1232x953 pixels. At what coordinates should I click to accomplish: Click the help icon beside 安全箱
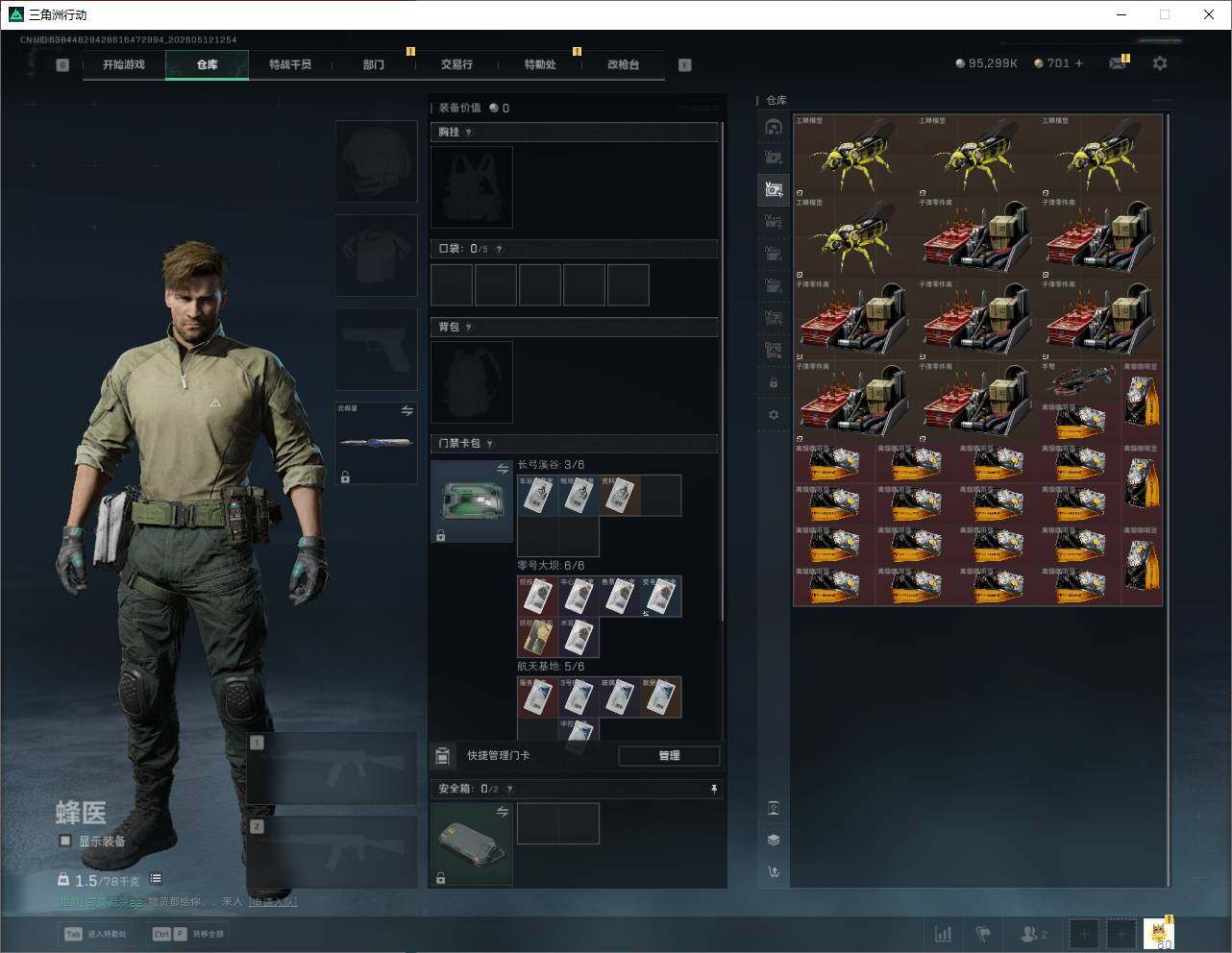509,790
